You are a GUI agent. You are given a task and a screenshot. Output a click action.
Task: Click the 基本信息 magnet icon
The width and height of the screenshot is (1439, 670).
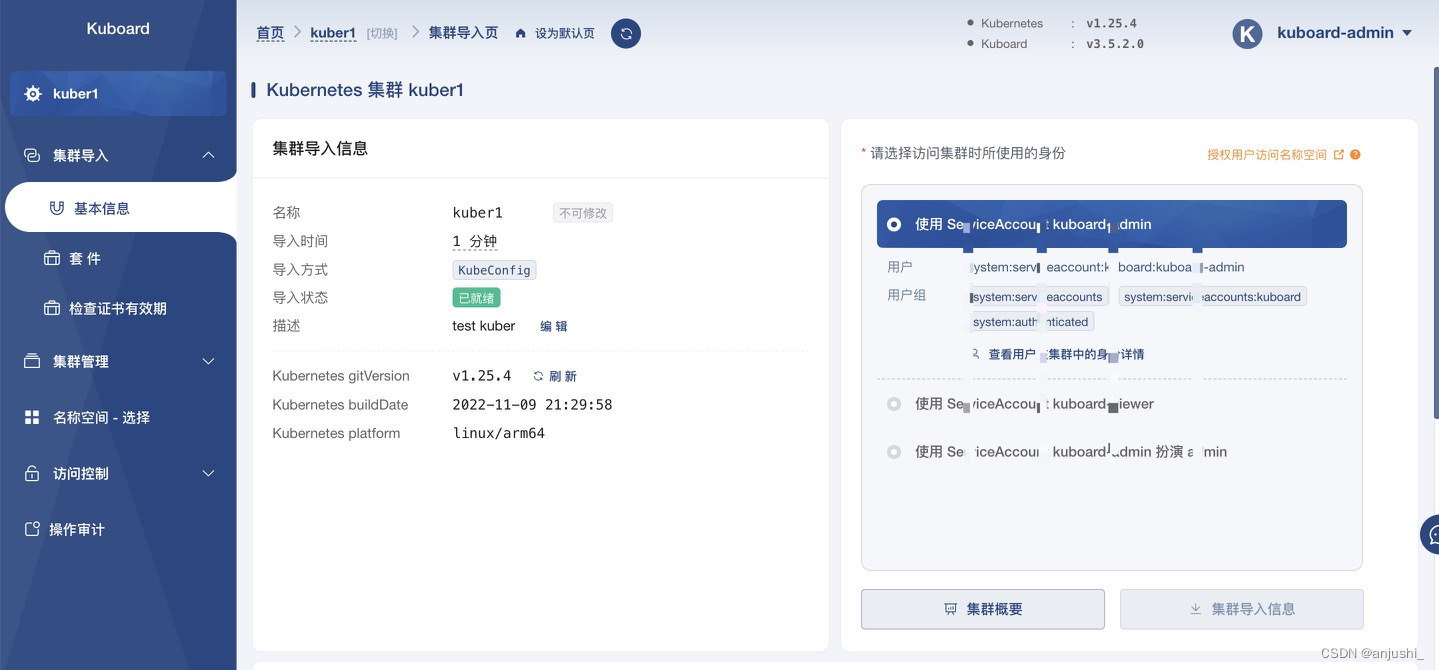(x=57, y=208)
